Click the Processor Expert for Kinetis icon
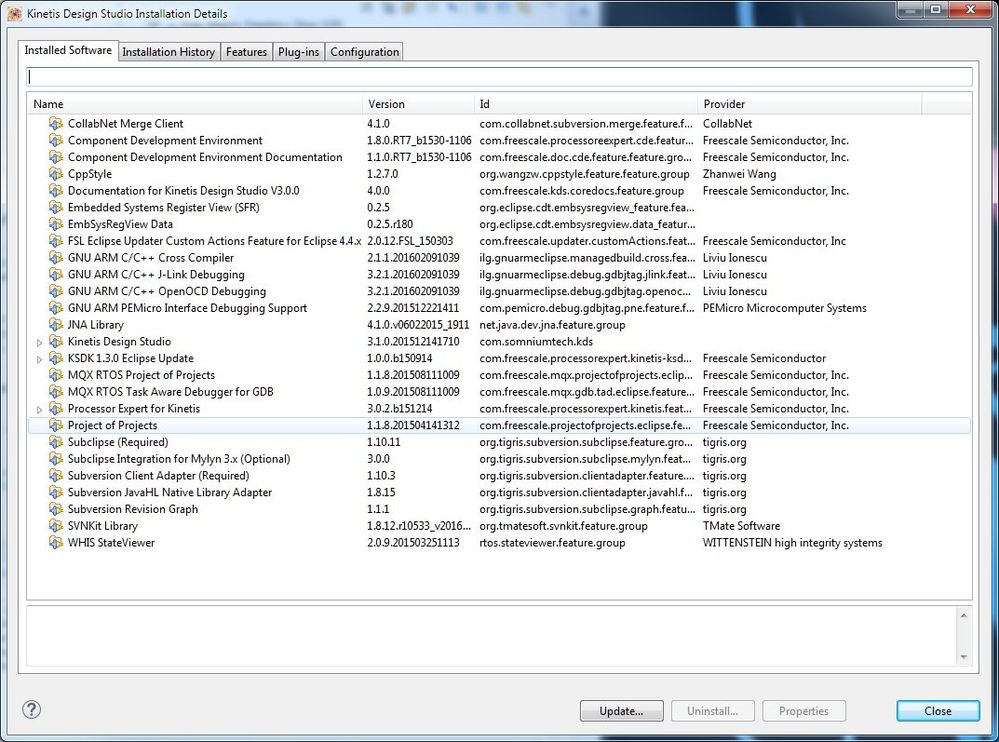Viewport: 999px width, 742px height. tap(56, 409)
